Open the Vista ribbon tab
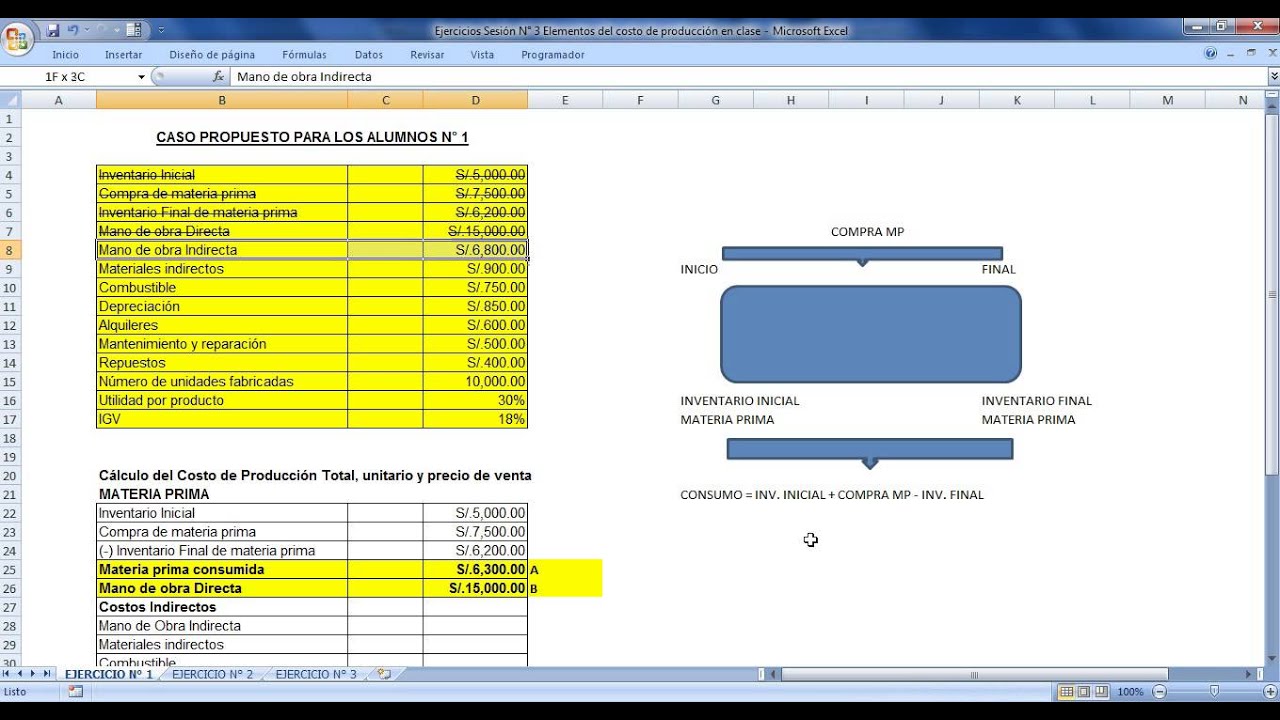Screen dimensions: 1280x720 tap(482, 55)
